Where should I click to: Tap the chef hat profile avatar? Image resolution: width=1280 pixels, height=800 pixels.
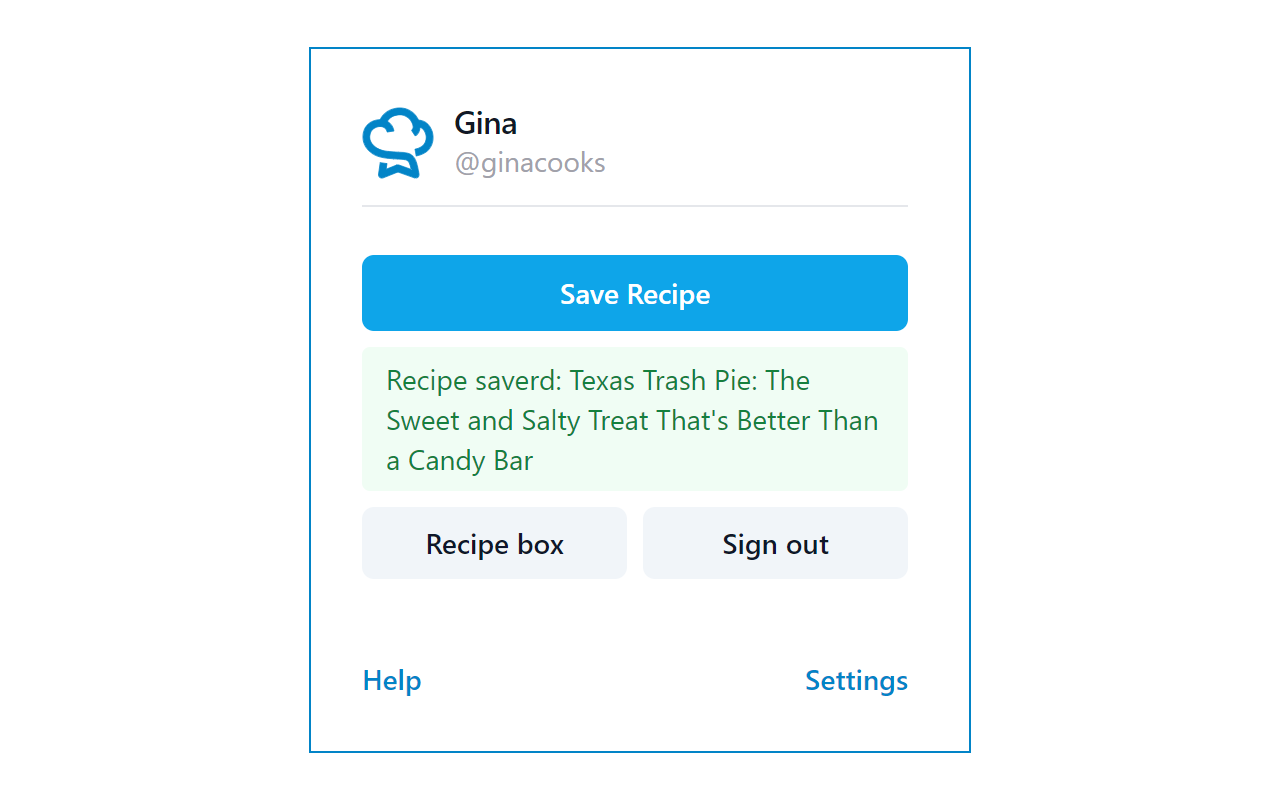coord(397,143)
